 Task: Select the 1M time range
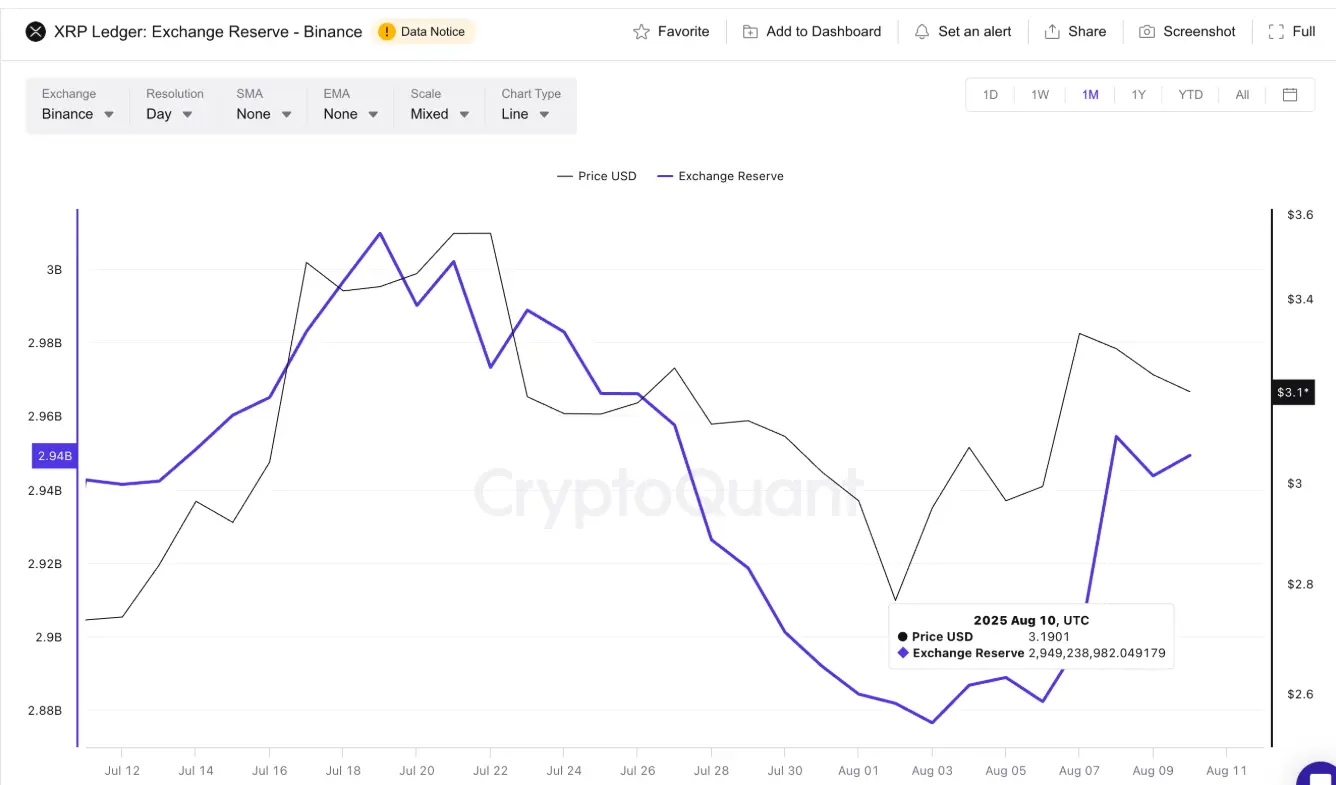(x=1090, y=95)
